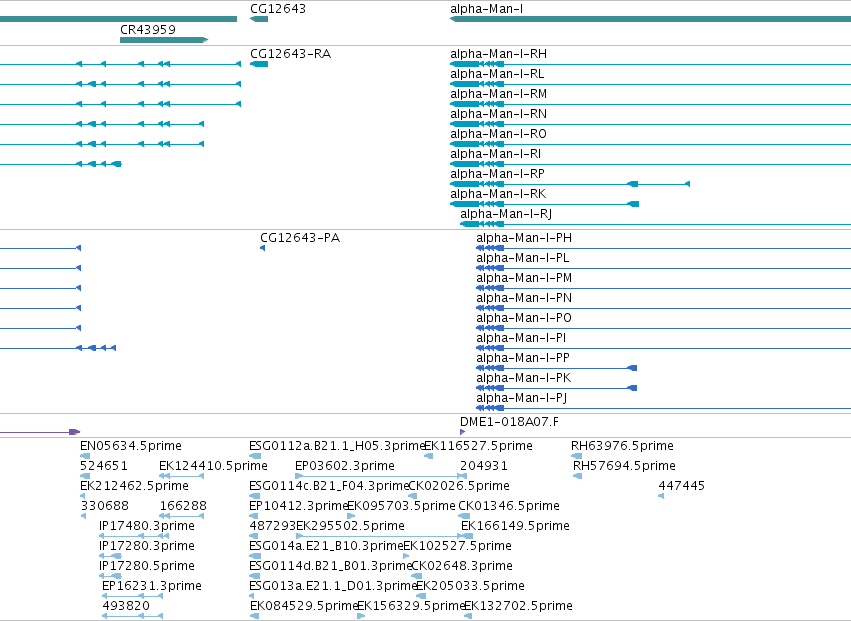Click the 487293 feature label

click(272, 526)
